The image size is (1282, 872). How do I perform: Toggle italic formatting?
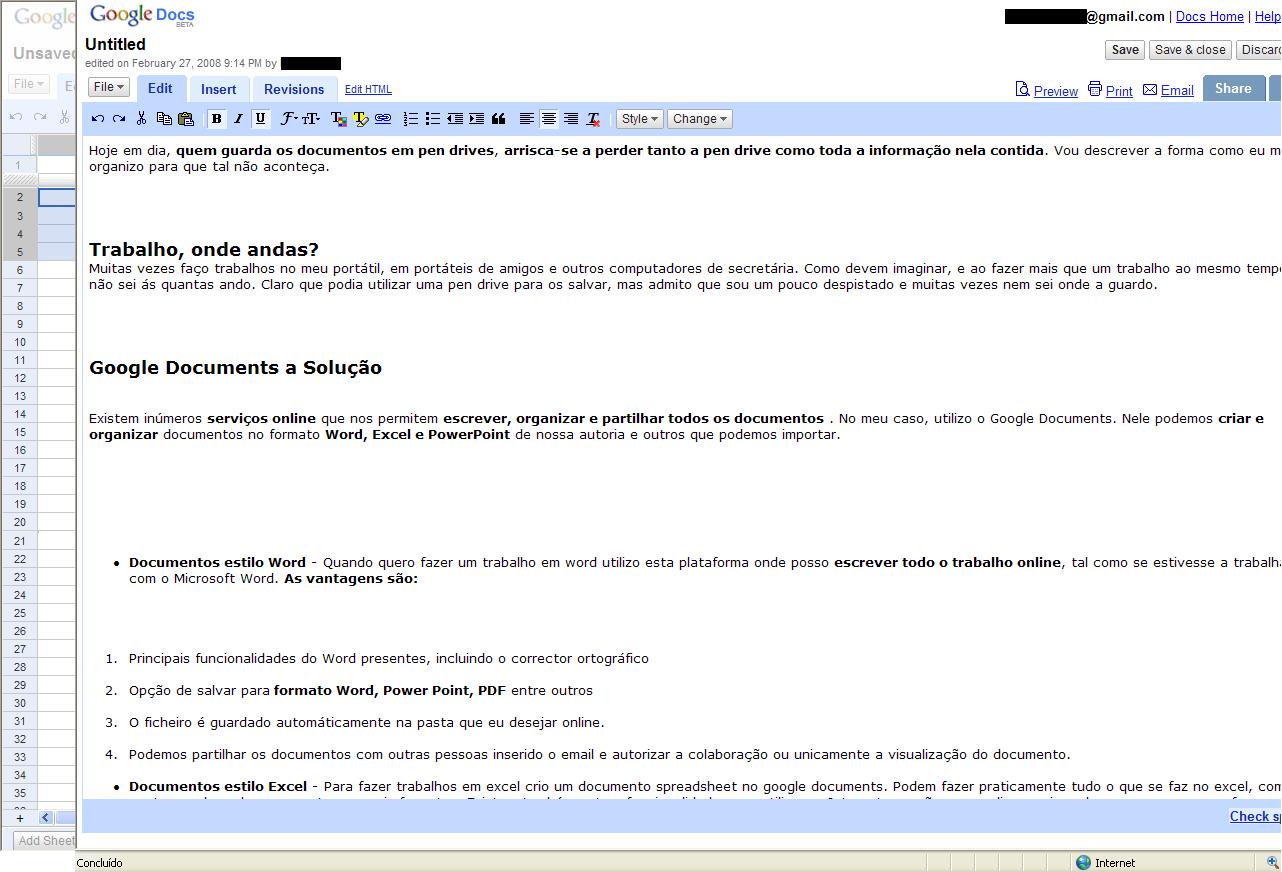pyautogui.click(x=238, y=119)
